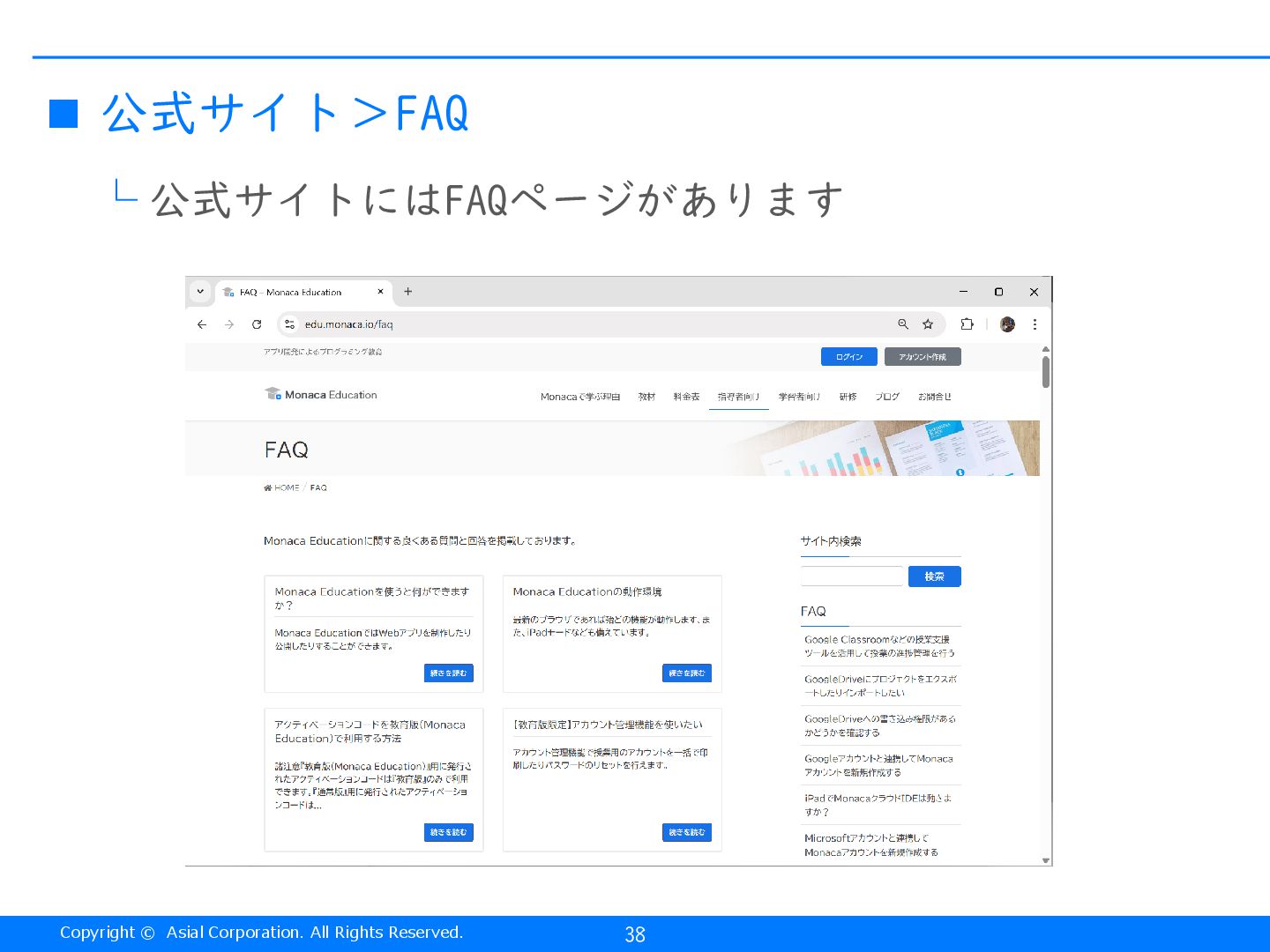1270x952 pixels.
Task: Open the 指導者向け menu item
Action: coord(738,397)
